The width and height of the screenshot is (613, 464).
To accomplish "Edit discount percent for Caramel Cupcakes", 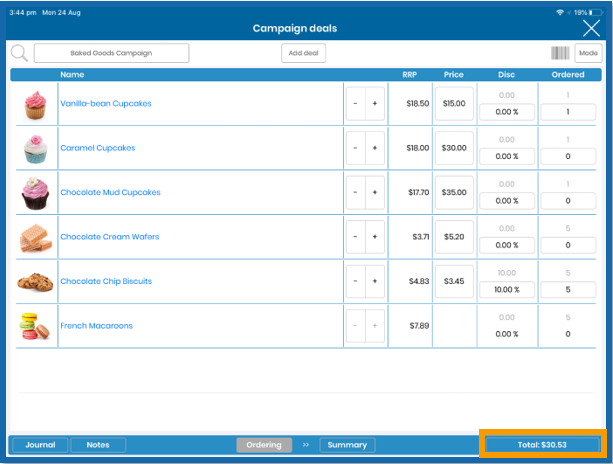I will (x=507, y=156).
